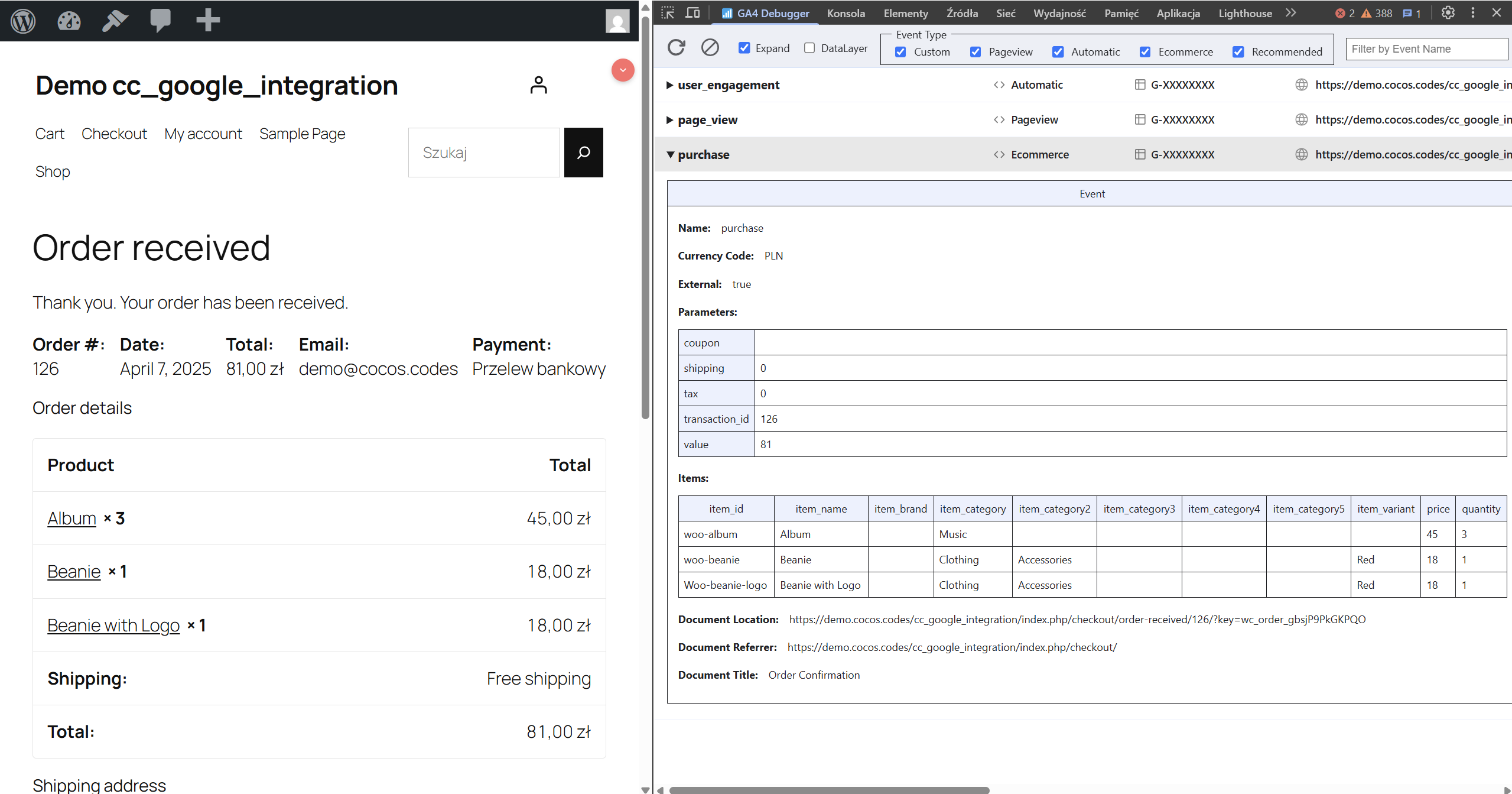Viewport: 1512px width, 794px height.
Task: Toggle the Ecommerce event type checkbox
Action: (x=1145, y=52)
